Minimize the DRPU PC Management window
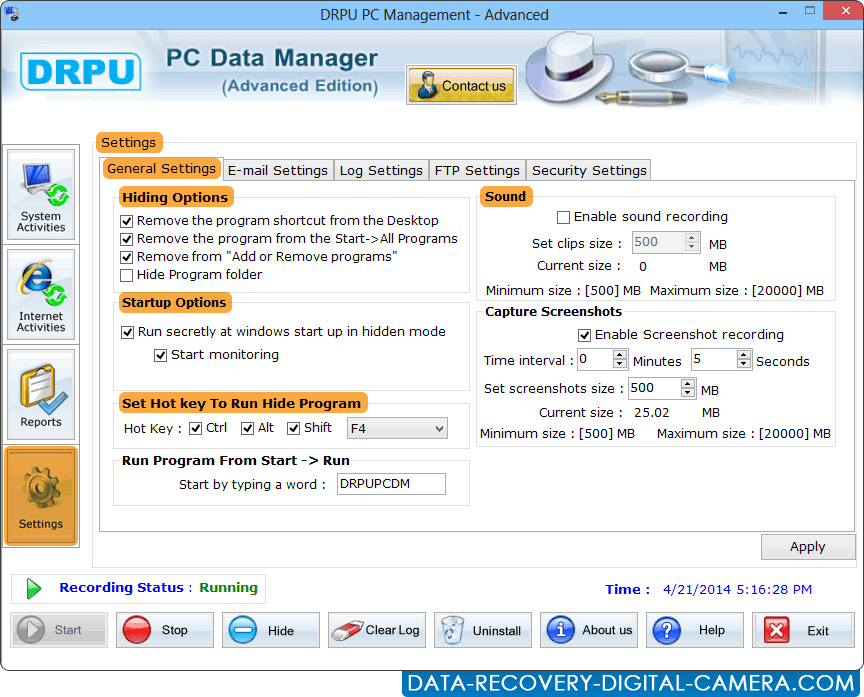Image resolution: width=864 pixels, height=697 pixels. coord(782,12)
